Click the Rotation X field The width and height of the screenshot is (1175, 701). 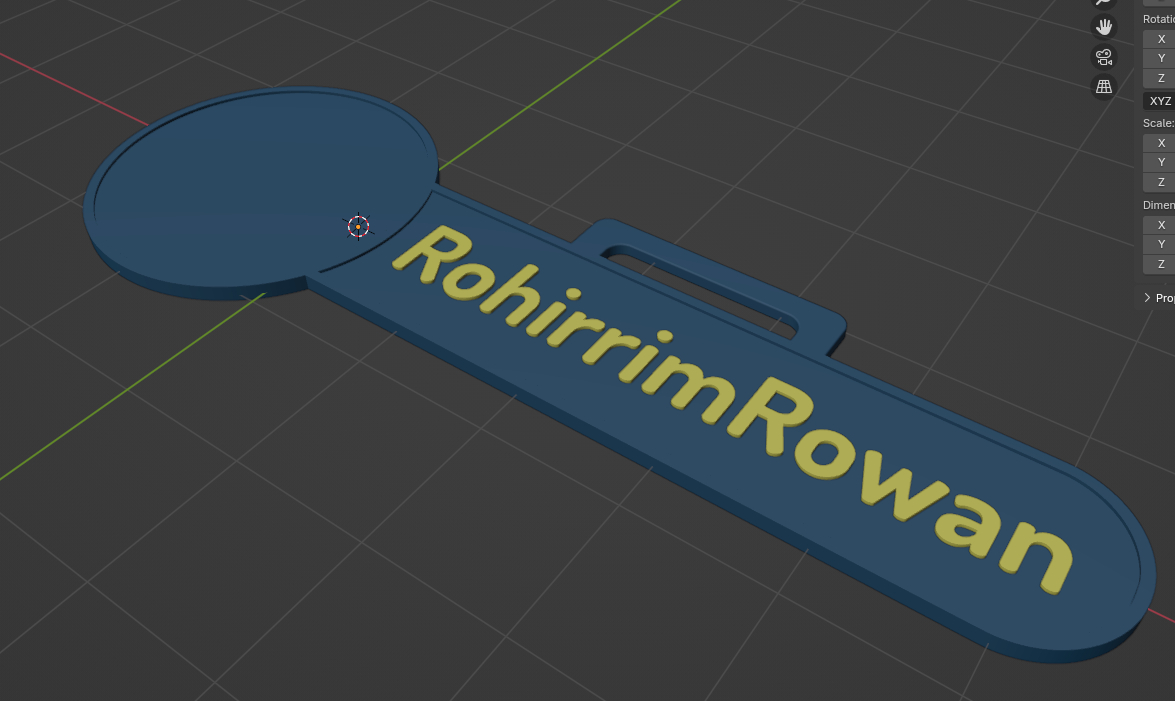(1160, 39)
